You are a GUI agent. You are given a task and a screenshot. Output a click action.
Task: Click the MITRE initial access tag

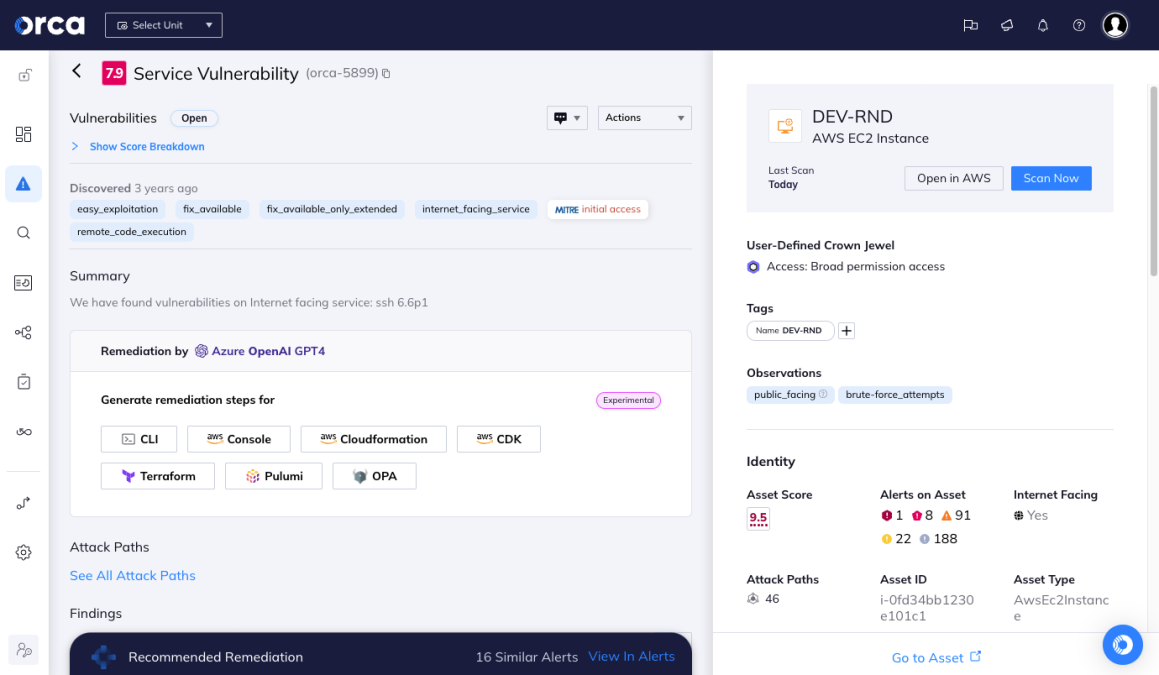click(x=598, y=209)
